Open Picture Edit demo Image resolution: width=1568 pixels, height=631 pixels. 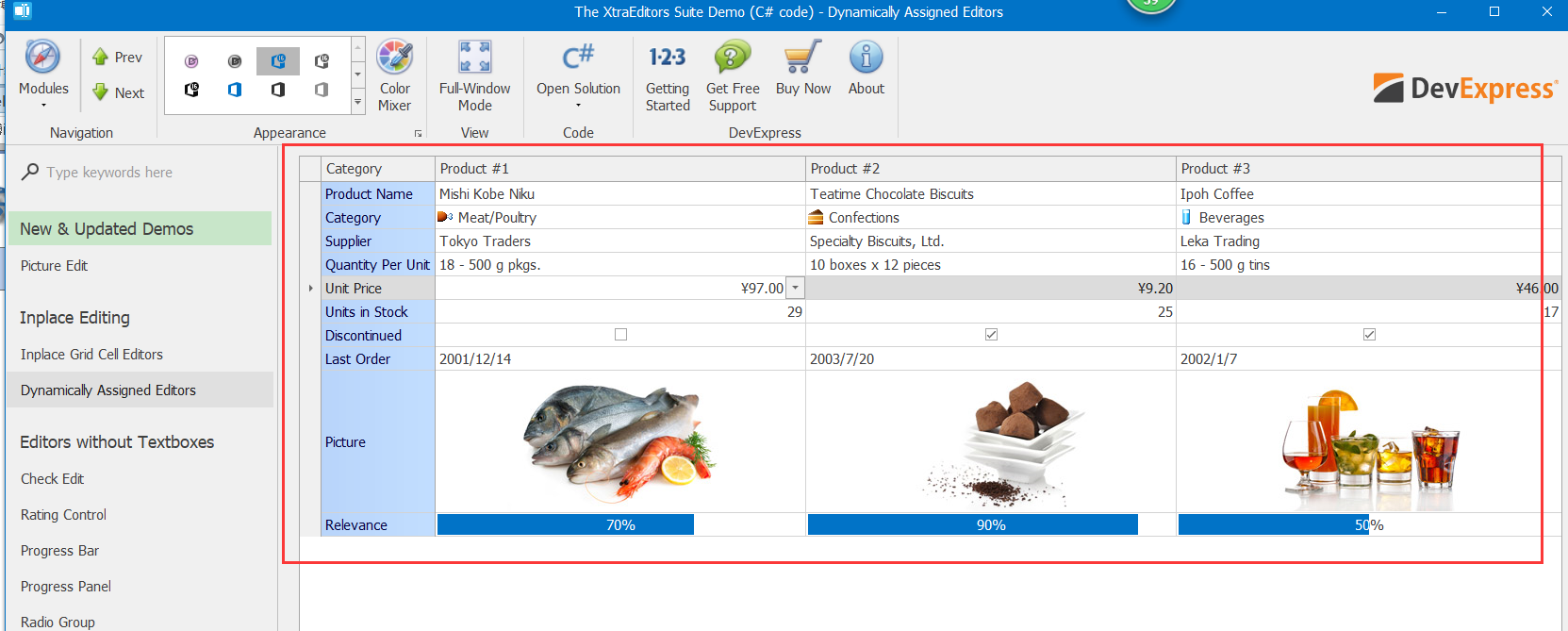tap(54, 266)
